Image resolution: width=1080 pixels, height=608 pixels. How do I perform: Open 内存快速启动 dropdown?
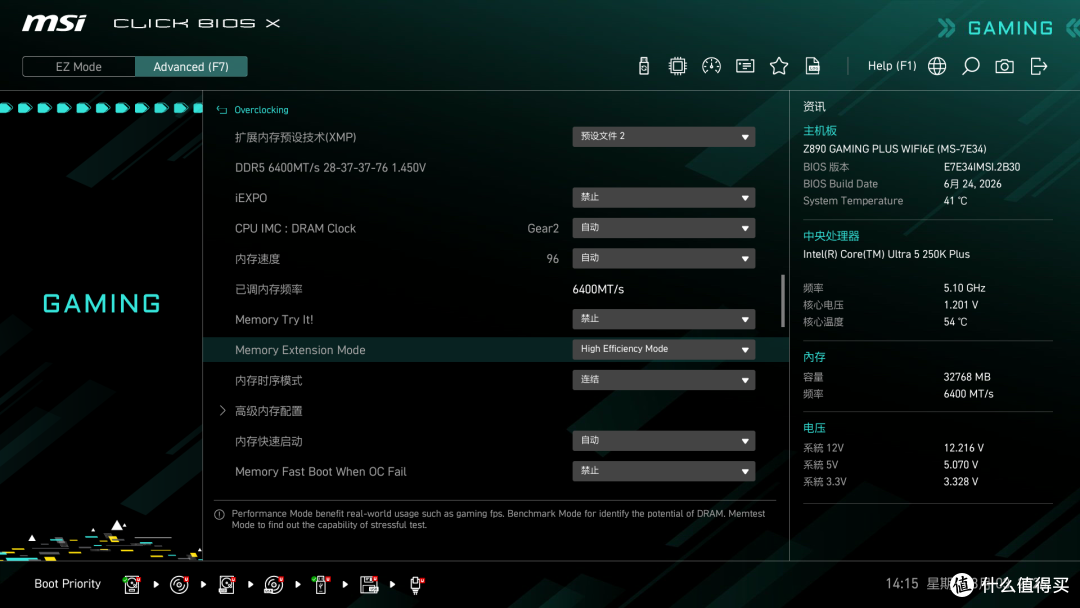tap(663, 441)
